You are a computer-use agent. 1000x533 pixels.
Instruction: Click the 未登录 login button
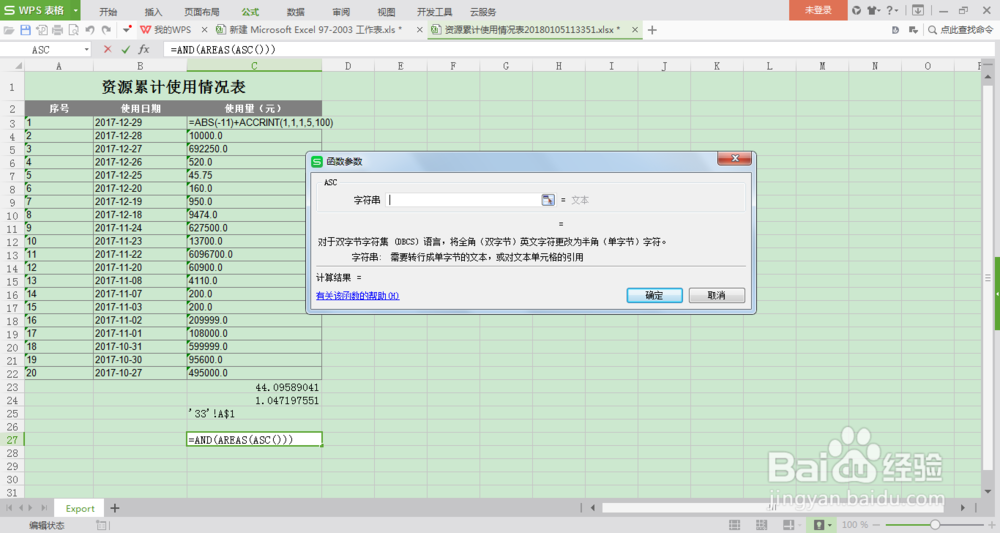[x=818, y=10]
